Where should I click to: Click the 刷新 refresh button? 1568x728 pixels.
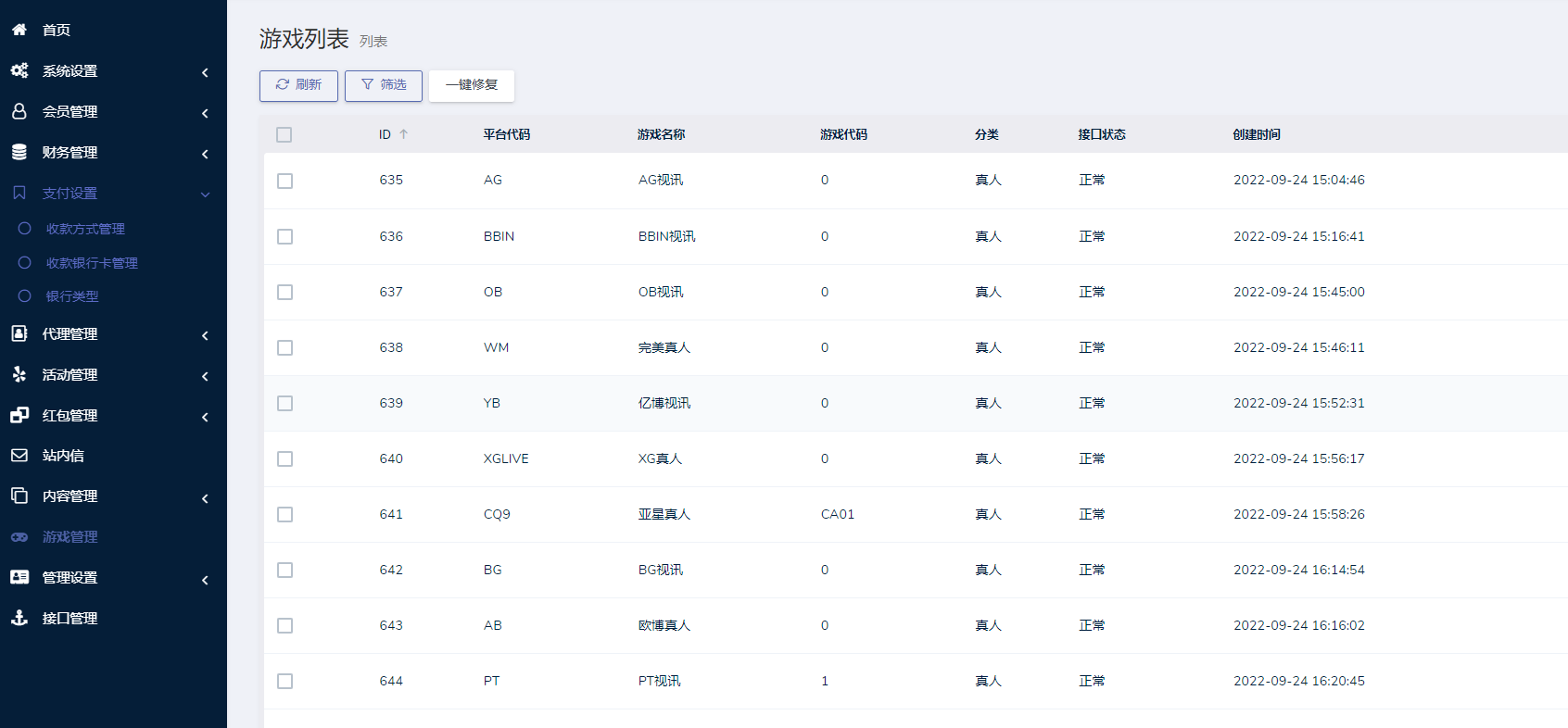(298, 85)
